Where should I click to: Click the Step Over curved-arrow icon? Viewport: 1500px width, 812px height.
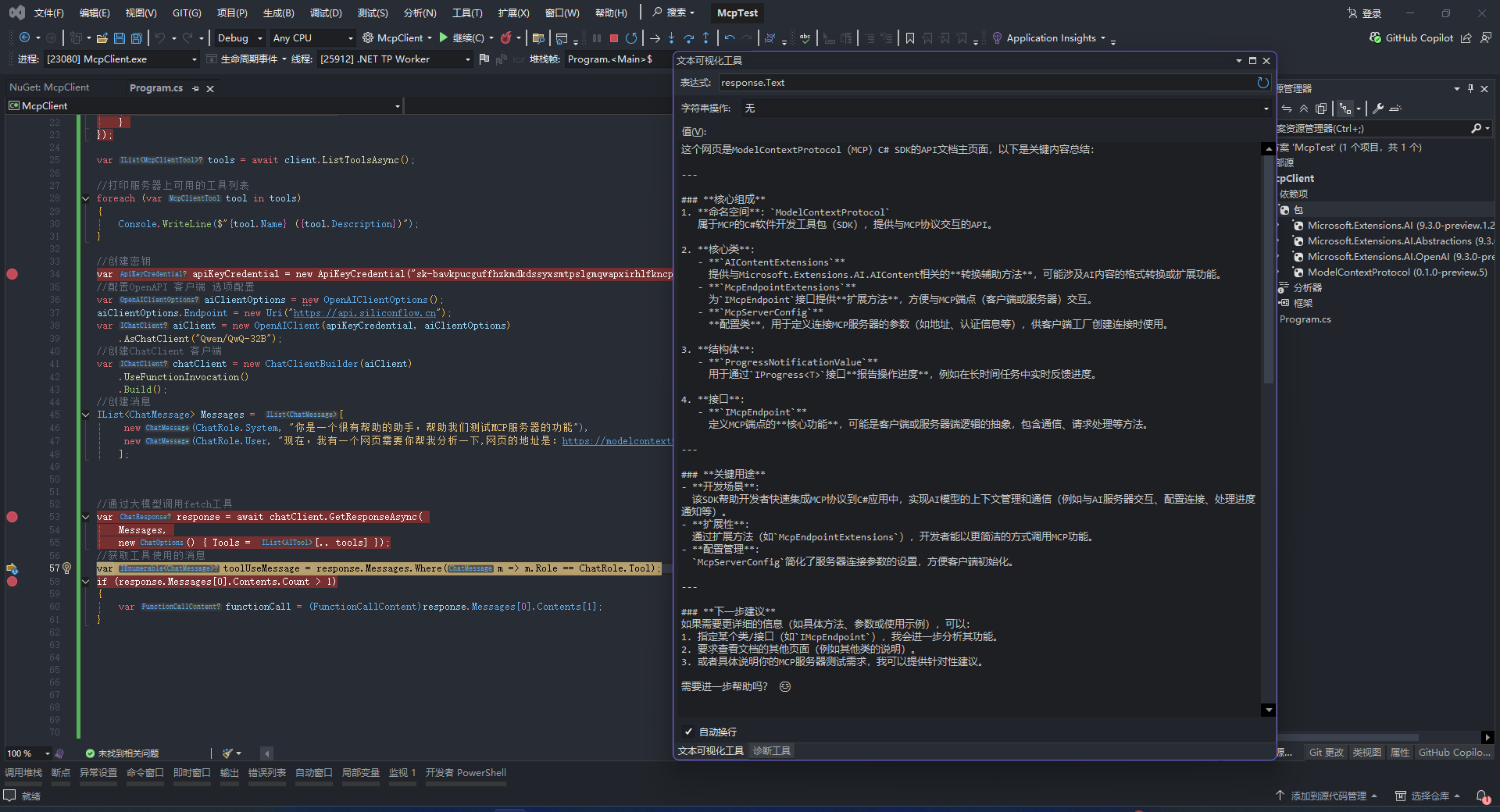[688, 37]
